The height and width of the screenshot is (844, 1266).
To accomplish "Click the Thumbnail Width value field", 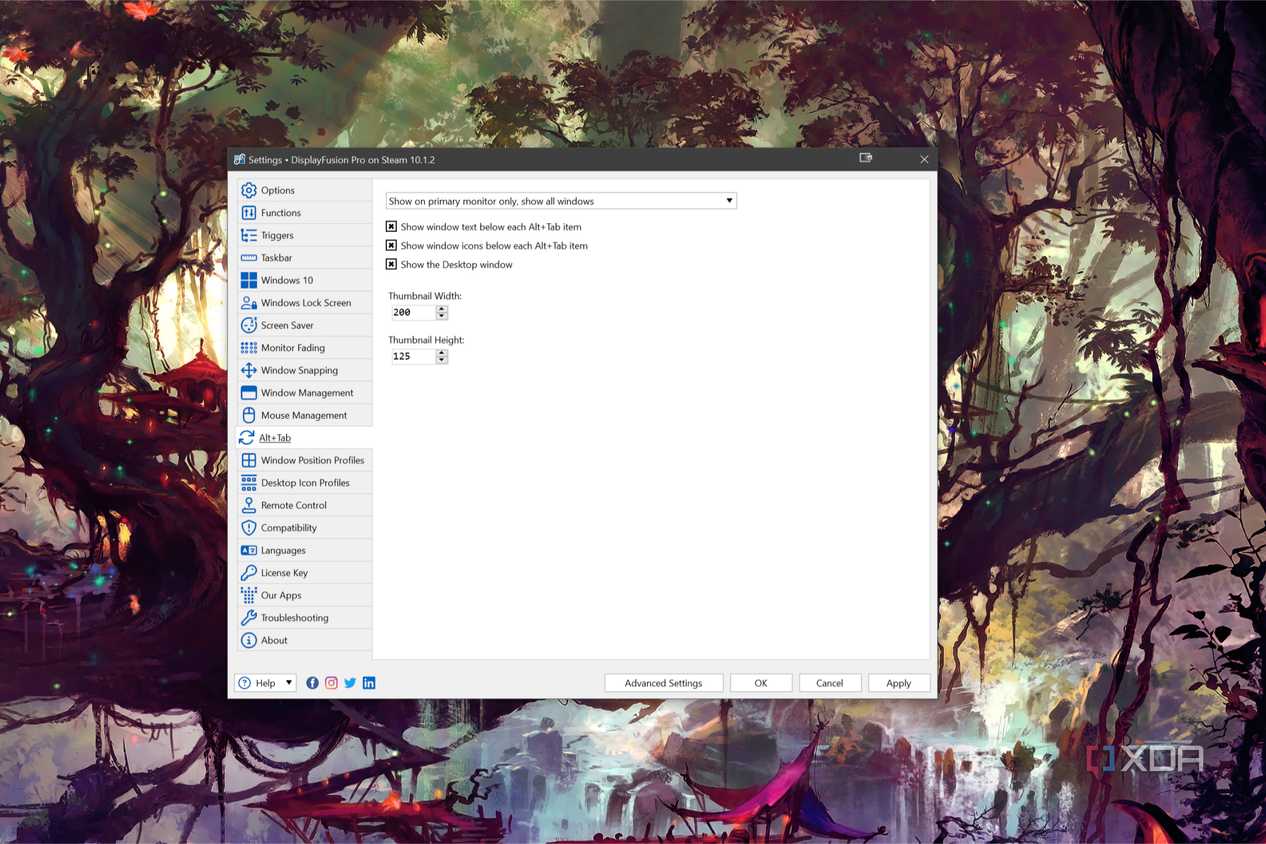I will (x=413, y=312).
